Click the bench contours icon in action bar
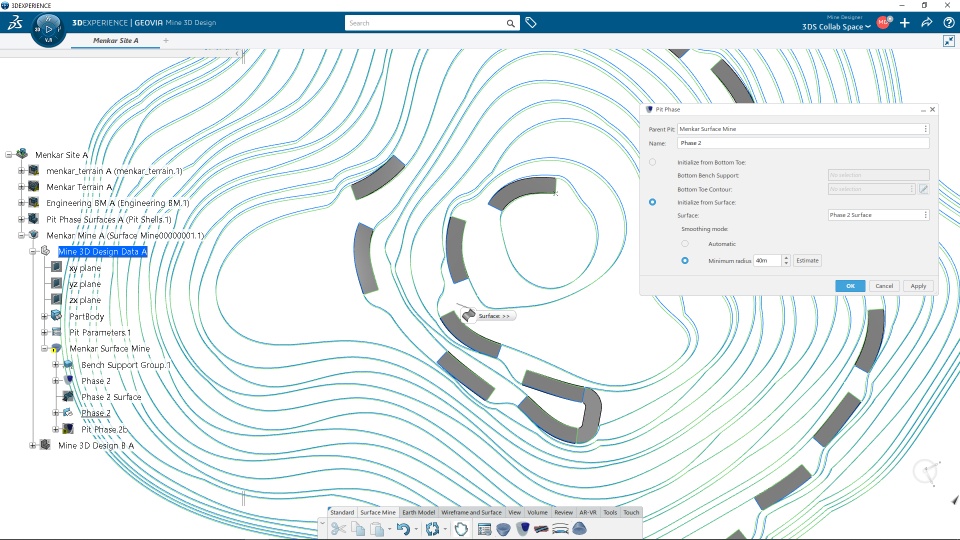The image size is (960, 540). click(x=560, y=528)
